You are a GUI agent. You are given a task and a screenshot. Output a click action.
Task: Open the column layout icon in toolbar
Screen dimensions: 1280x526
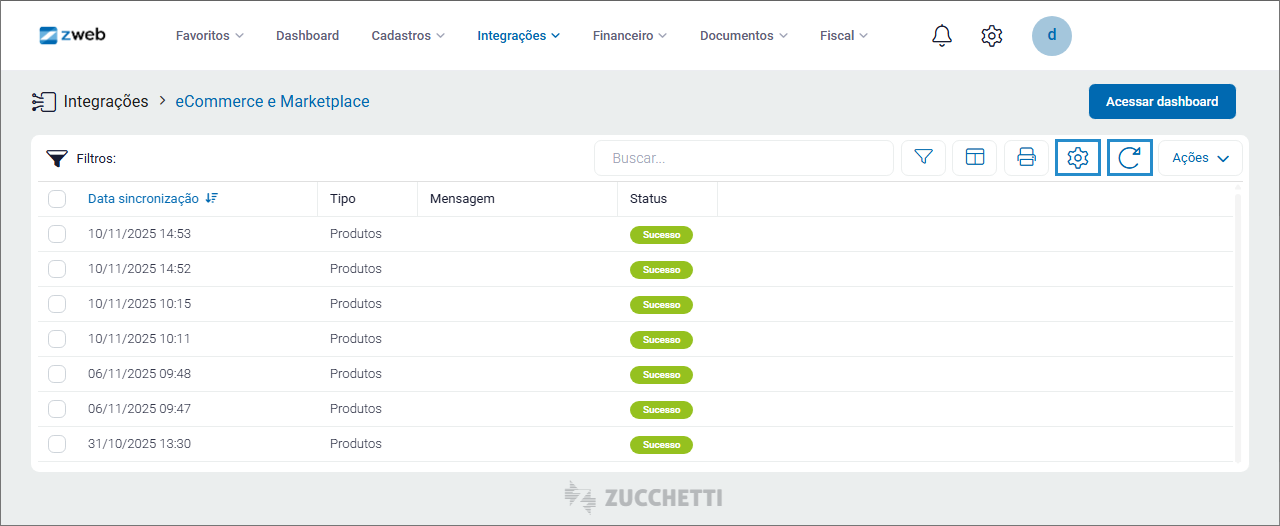[x=974, y=158]
